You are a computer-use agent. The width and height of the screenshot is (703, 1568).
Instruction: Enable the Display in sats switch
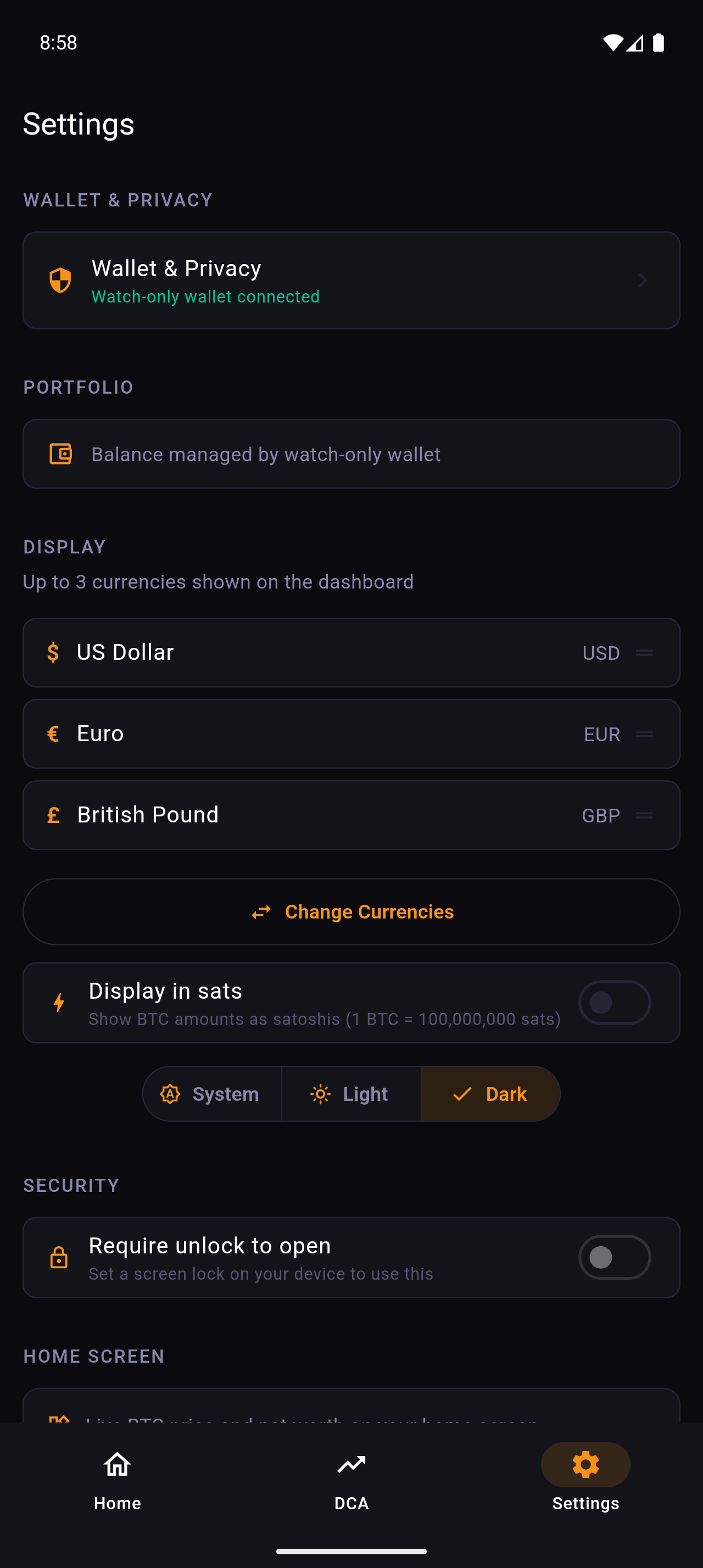(614, 1003)
